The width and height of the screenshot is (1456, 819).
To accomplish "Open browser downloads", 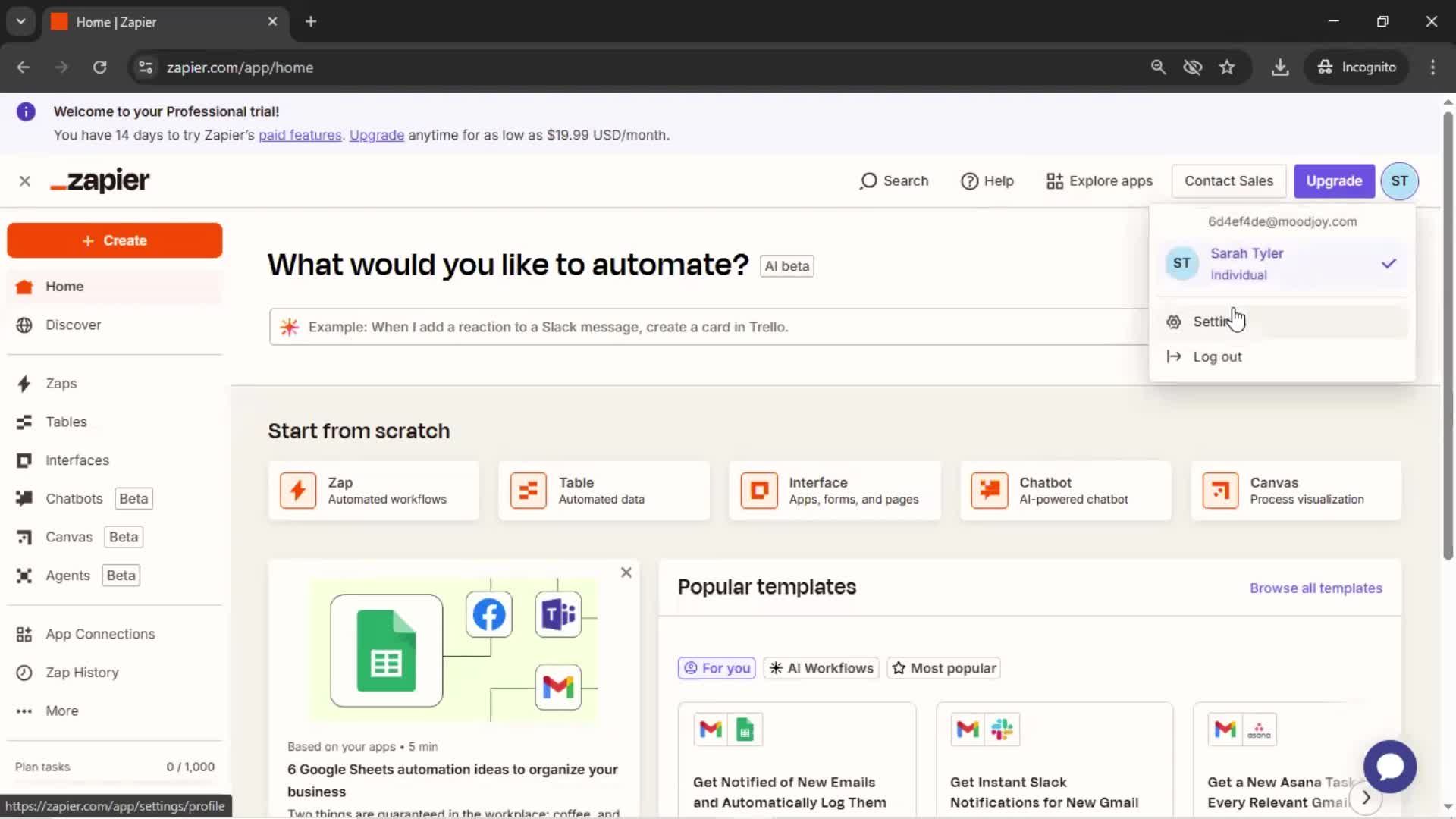I will coord(1280,67).
